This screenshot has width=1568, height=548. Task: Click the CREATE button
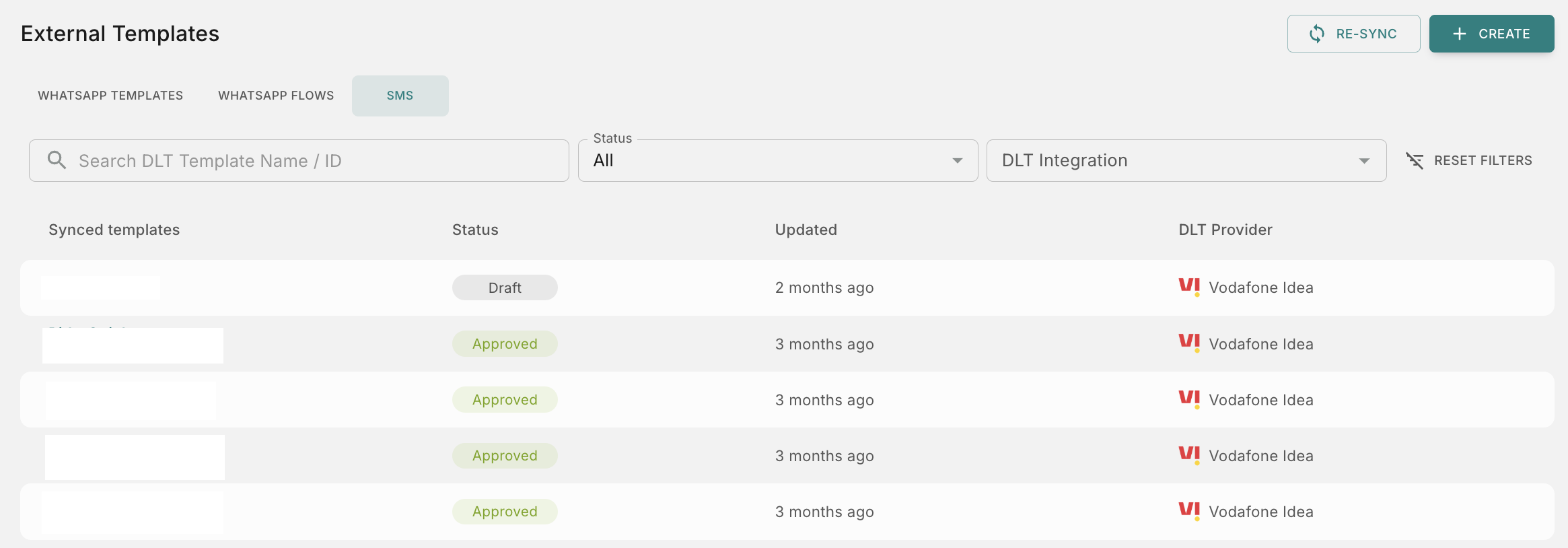[1492, 33]
